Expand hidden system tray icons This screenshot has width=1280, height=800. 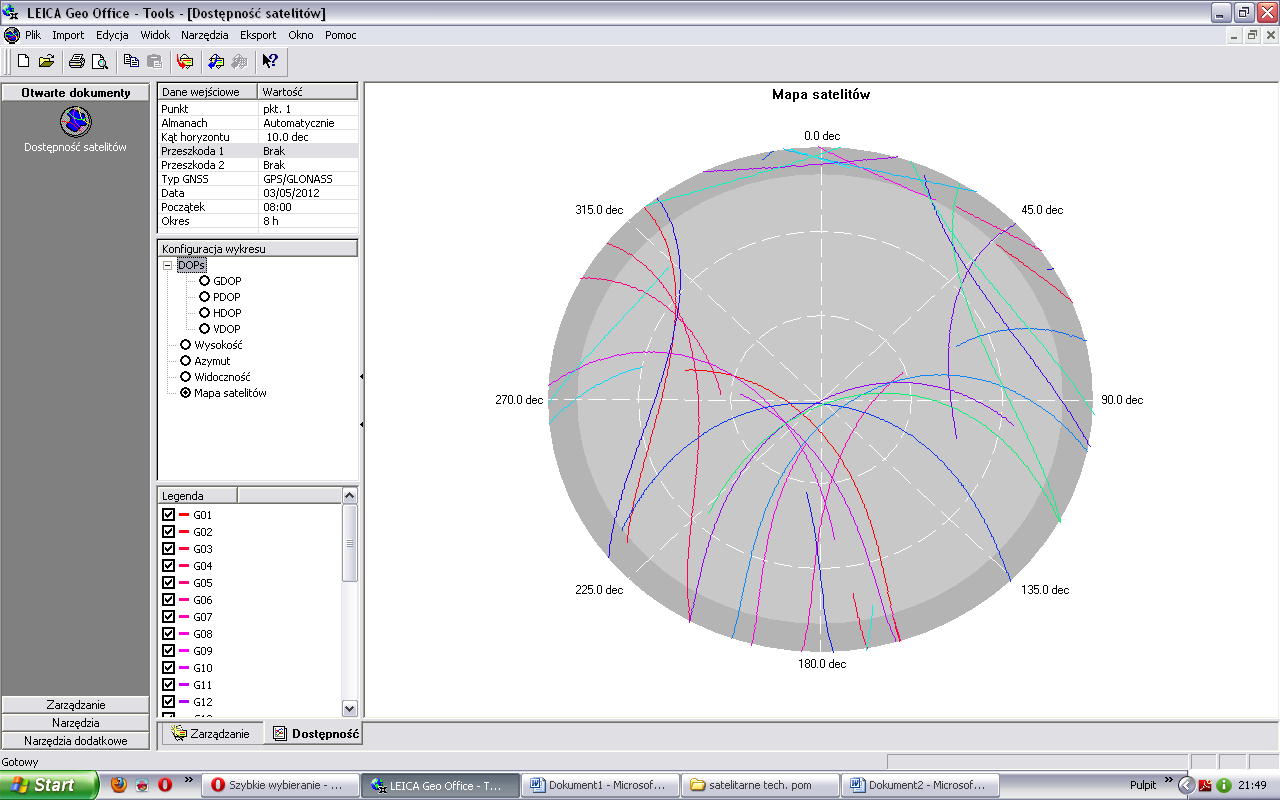click(x=1186, y=785)
